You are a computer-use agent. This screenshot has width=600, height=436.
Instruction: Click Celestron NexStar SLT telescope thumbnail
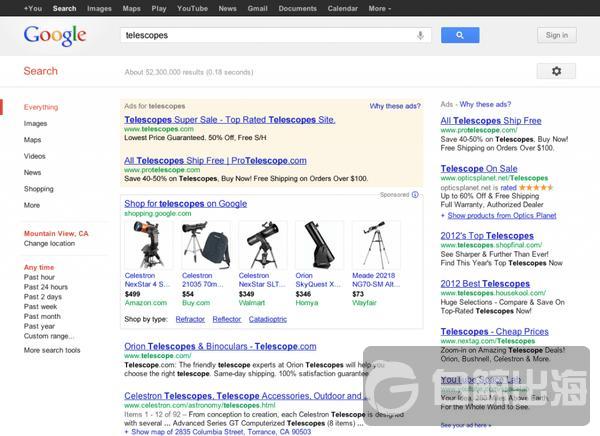(262, 245)
